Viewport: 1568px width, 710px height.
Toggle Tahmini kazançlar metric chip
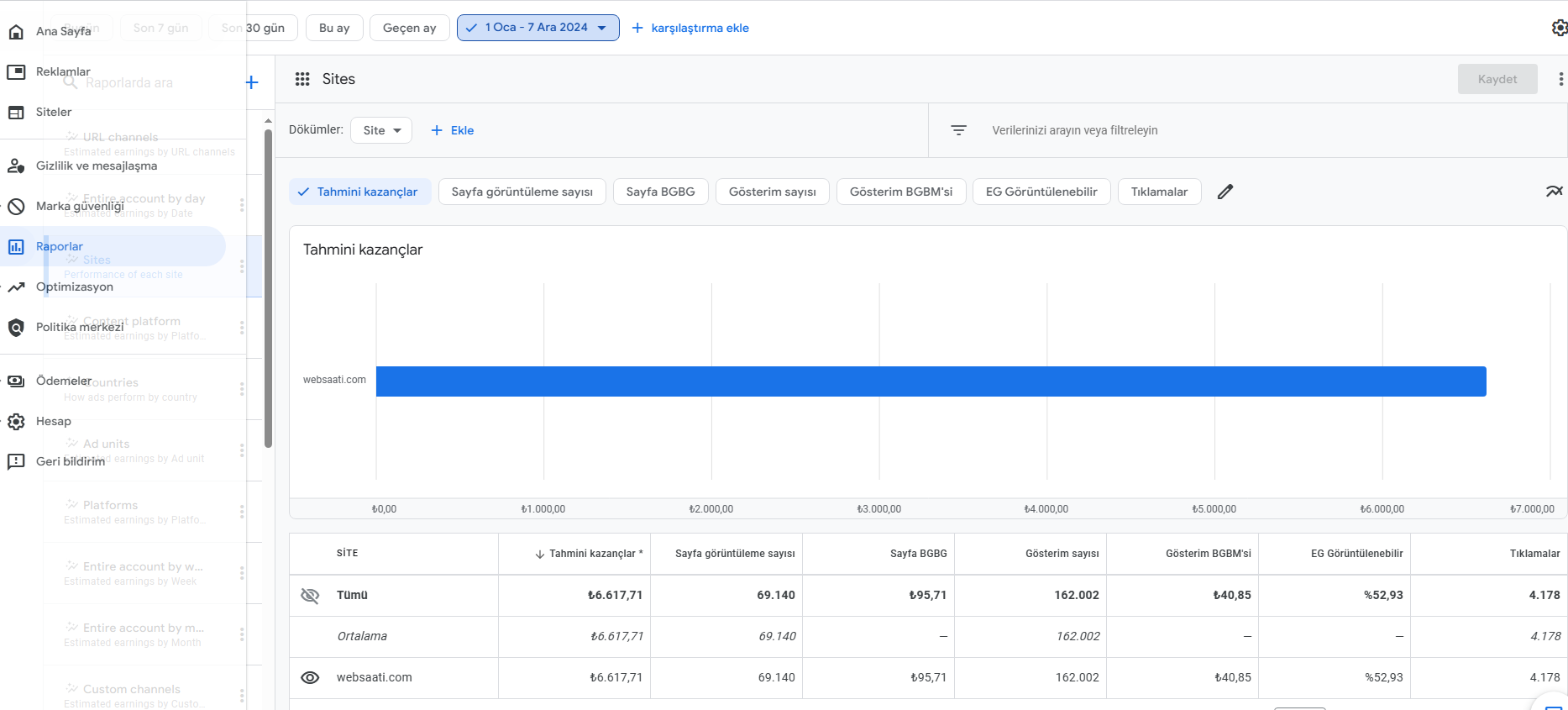pyautogui.click(x=360, y=192)
